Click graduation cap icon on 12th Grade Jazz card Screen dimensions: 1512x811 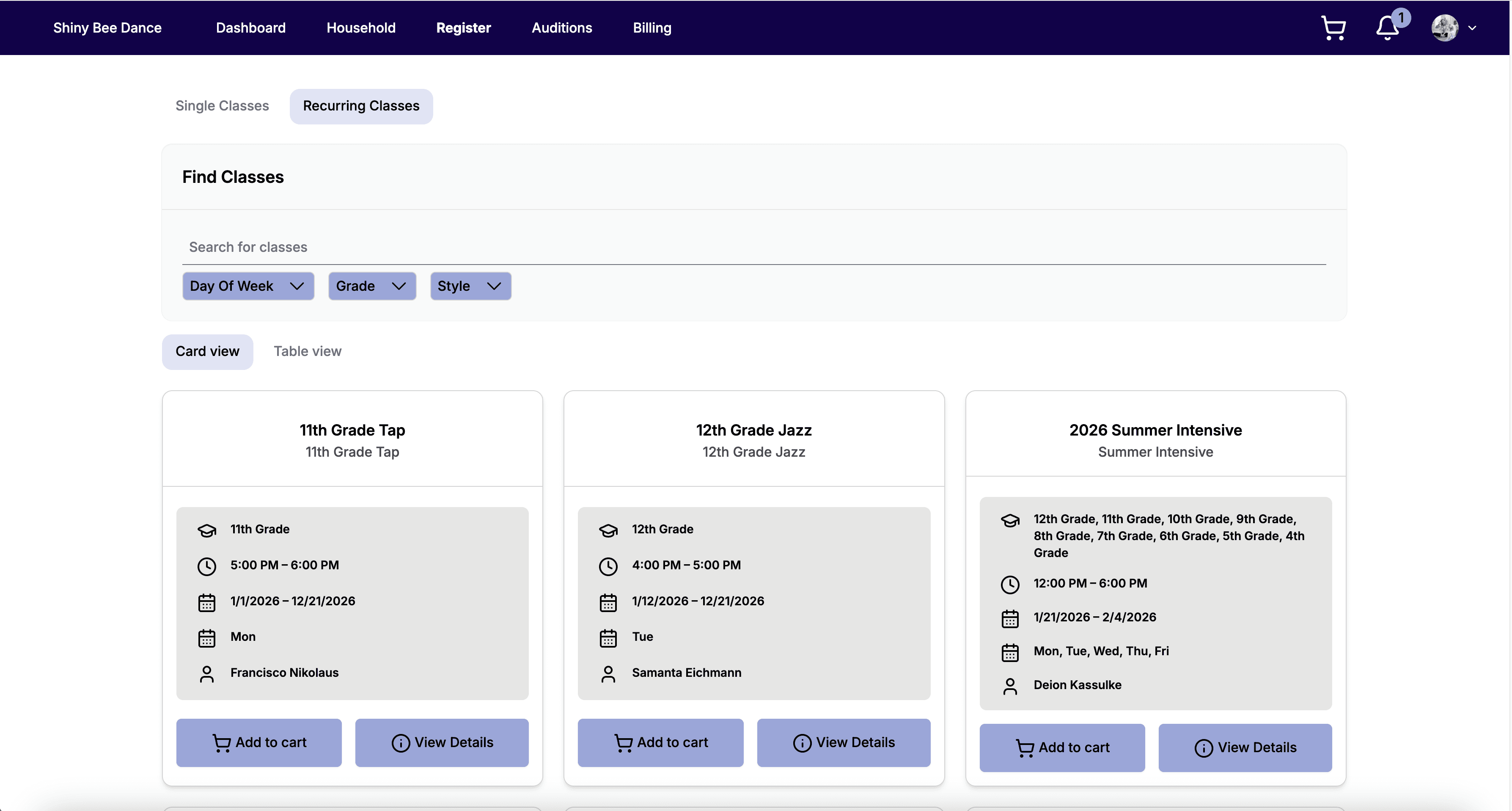(608, 530)
